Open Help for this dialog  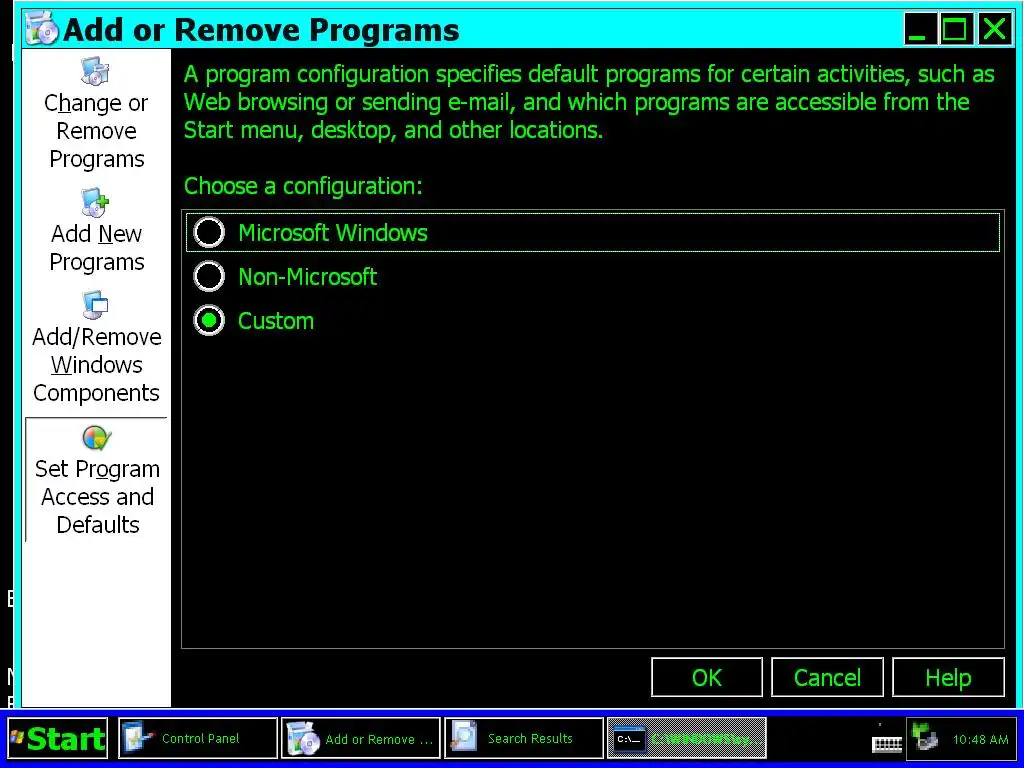948,677
